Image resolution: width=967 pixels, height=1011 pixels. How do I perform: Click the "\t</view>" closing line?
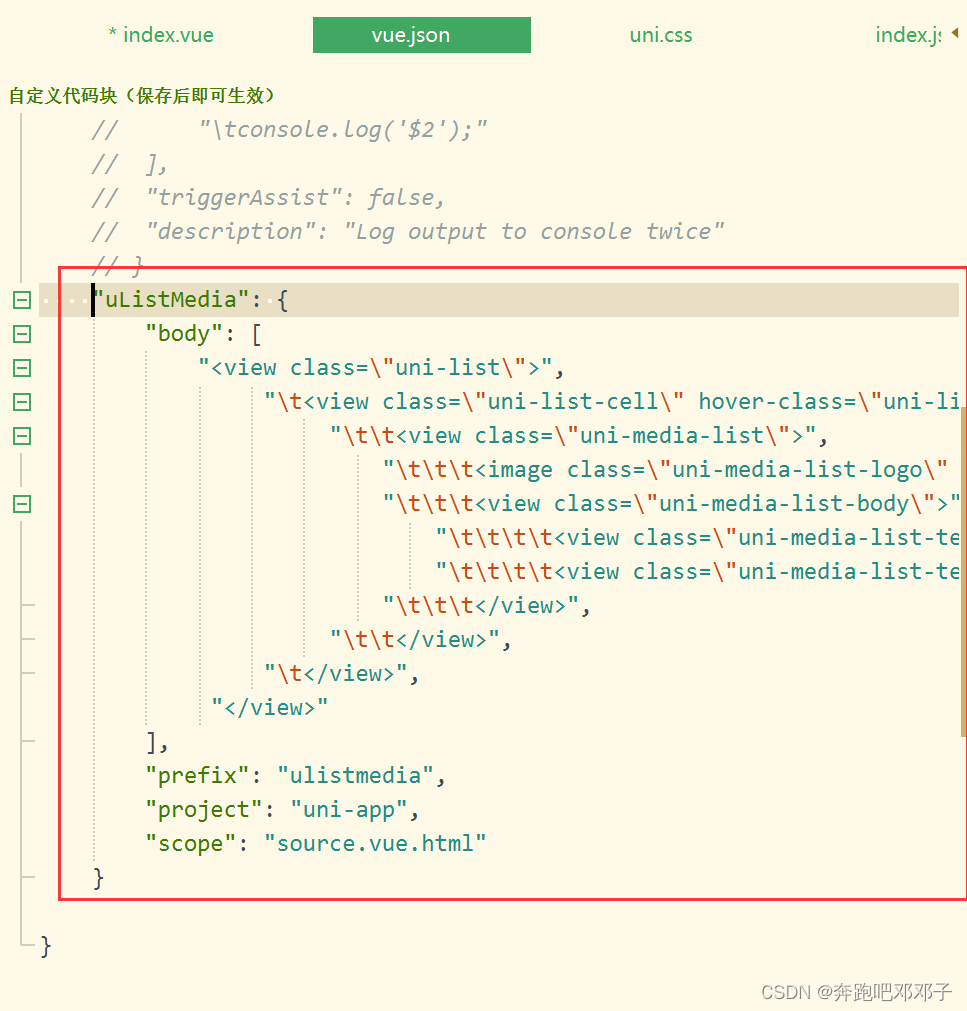(342, 674)
